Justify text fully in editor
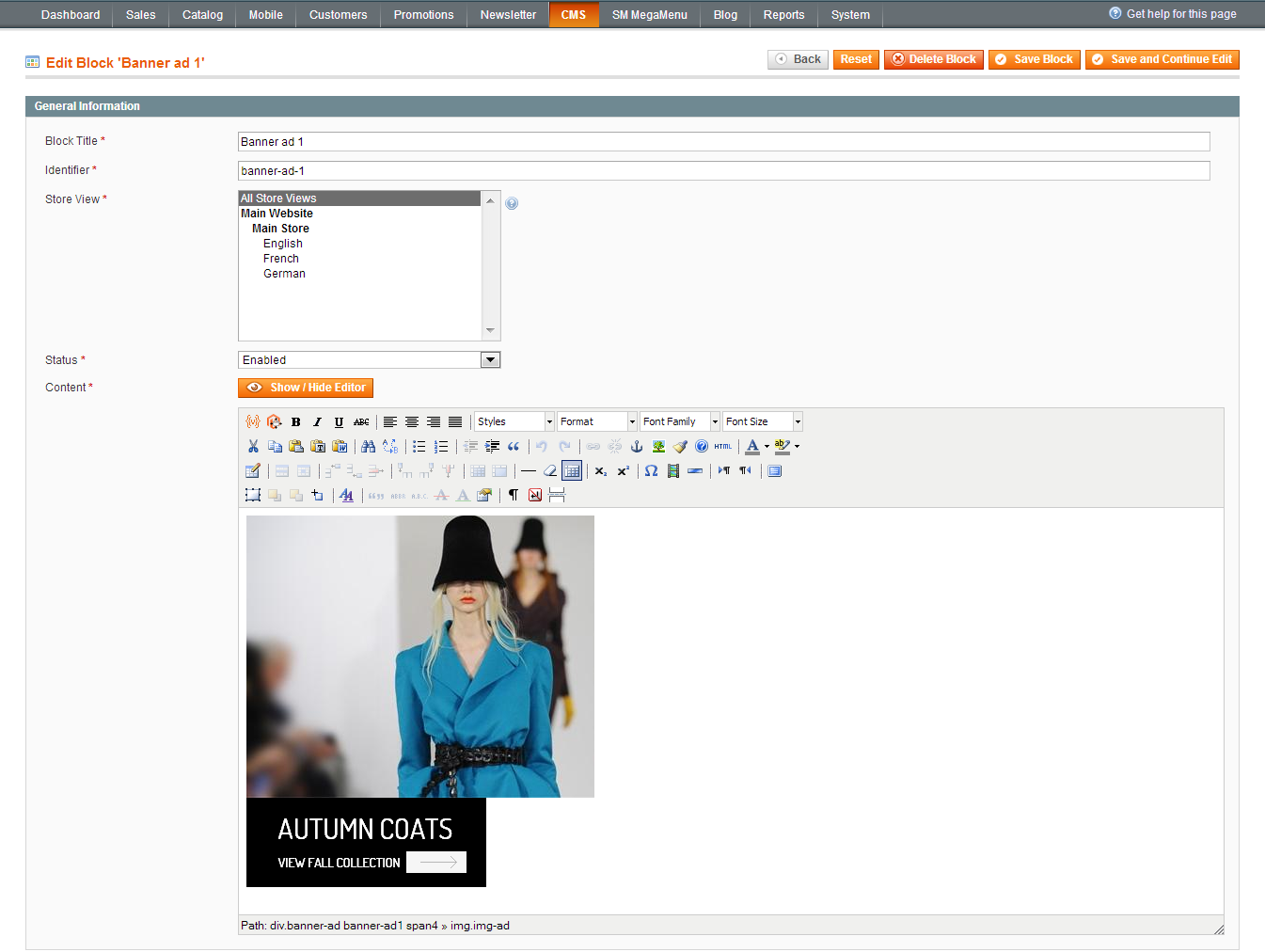 point(455,421)
